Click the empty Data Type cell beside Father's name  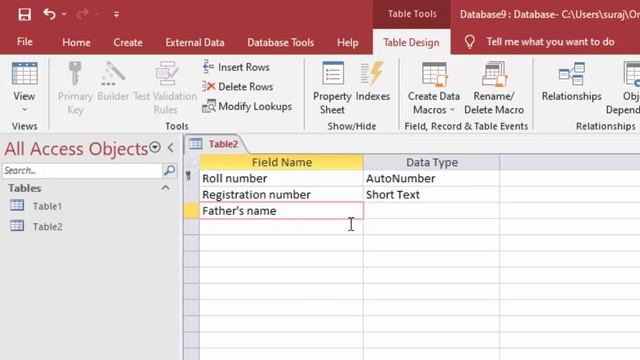click(x=431, y=211)
